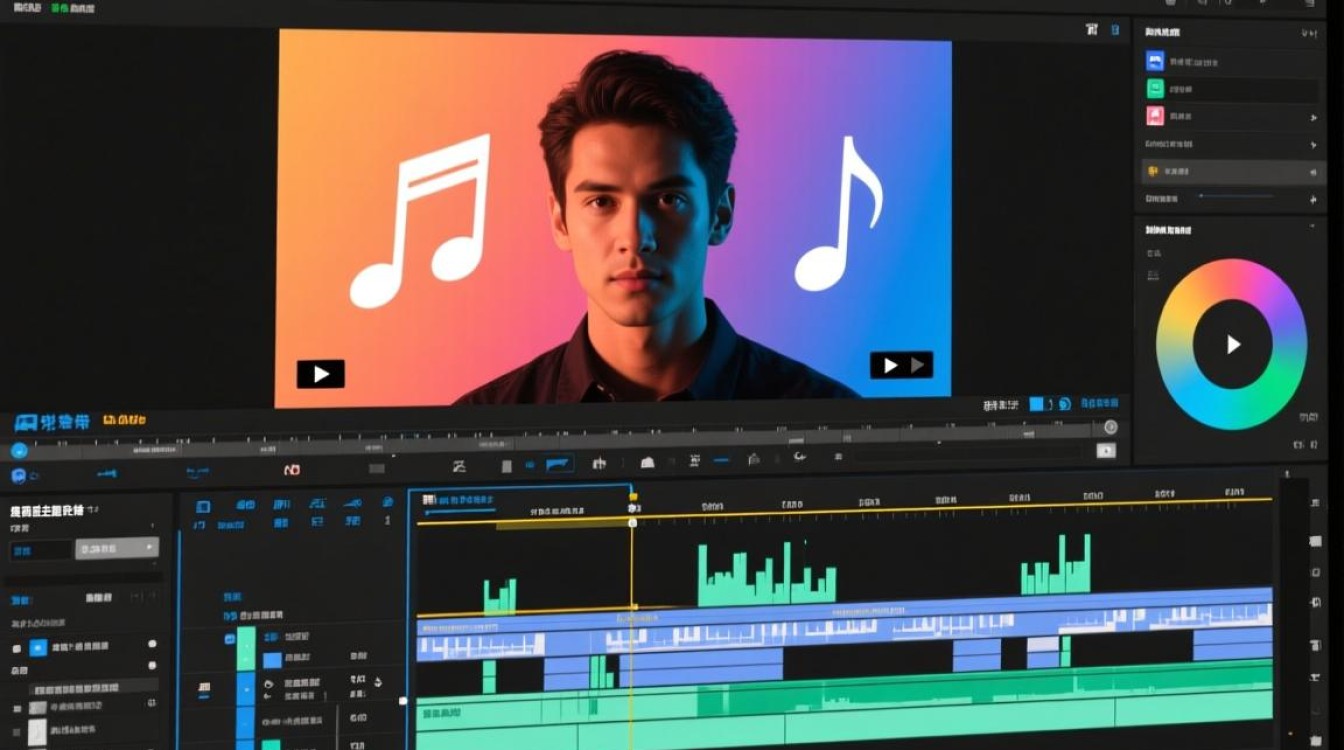This screenshot has height=750, width=1344.
Task: Expand the arrow on the row below the pink icon
Action: pos(1313,145)
